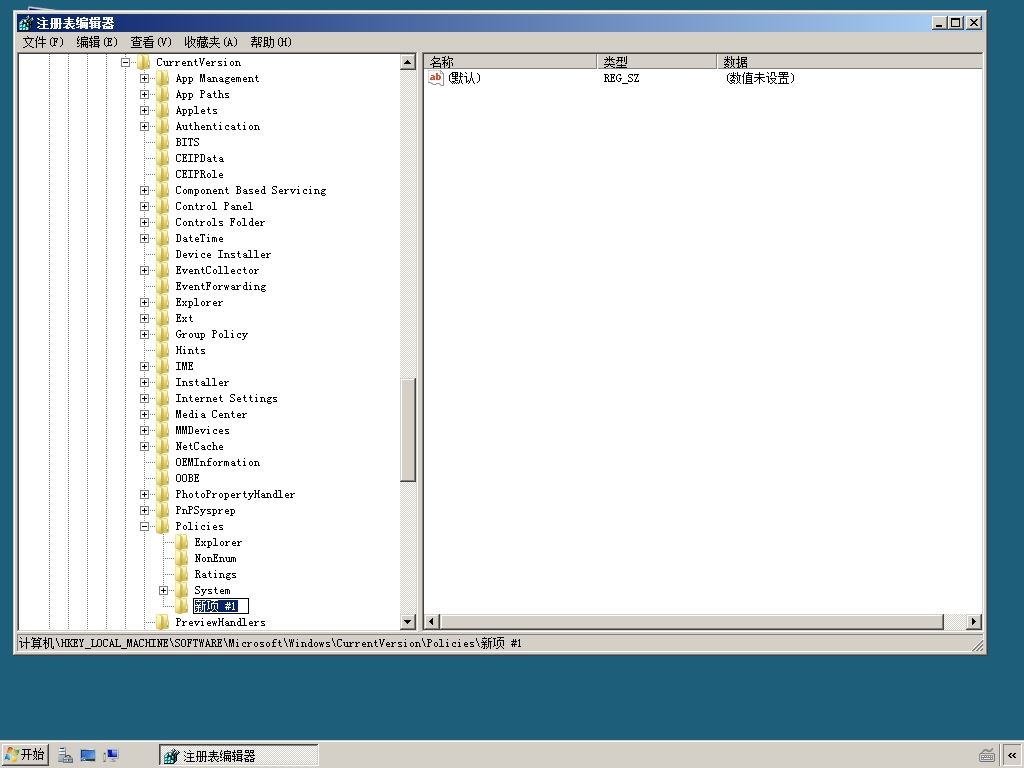
Task: Click the Hints folder icon
Action: (163, 350)
